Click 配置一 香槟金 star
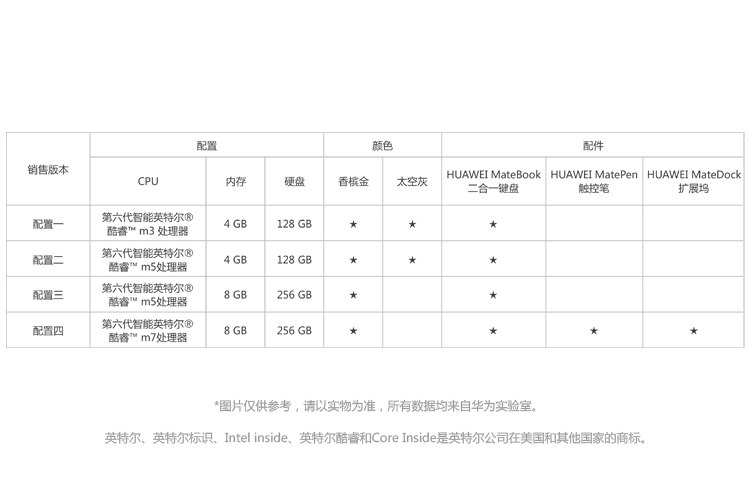Image resolution: width=750 pixels, height=482 pixels. pos(353,224)
